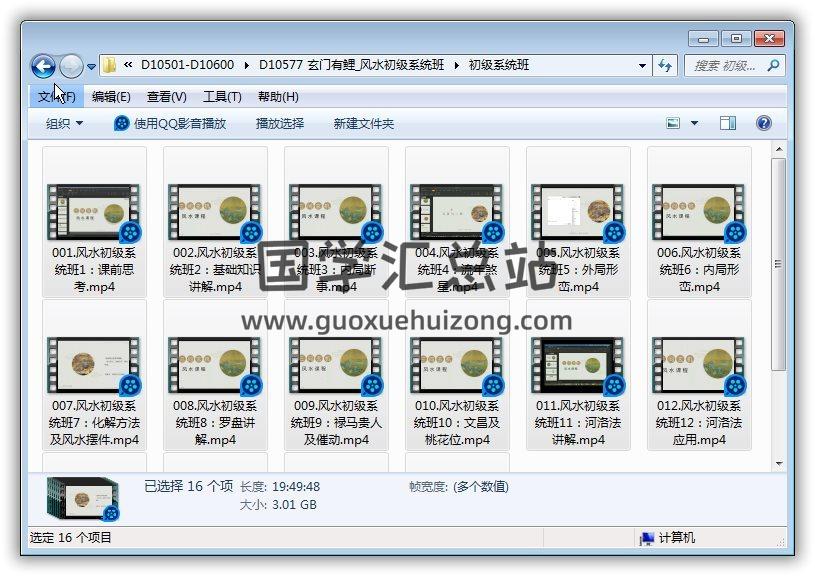The height and width of the screenshot is (576, 815).
Task: Select video 002 基础知识讲解.mp4
Action: [x=215, y=222]
